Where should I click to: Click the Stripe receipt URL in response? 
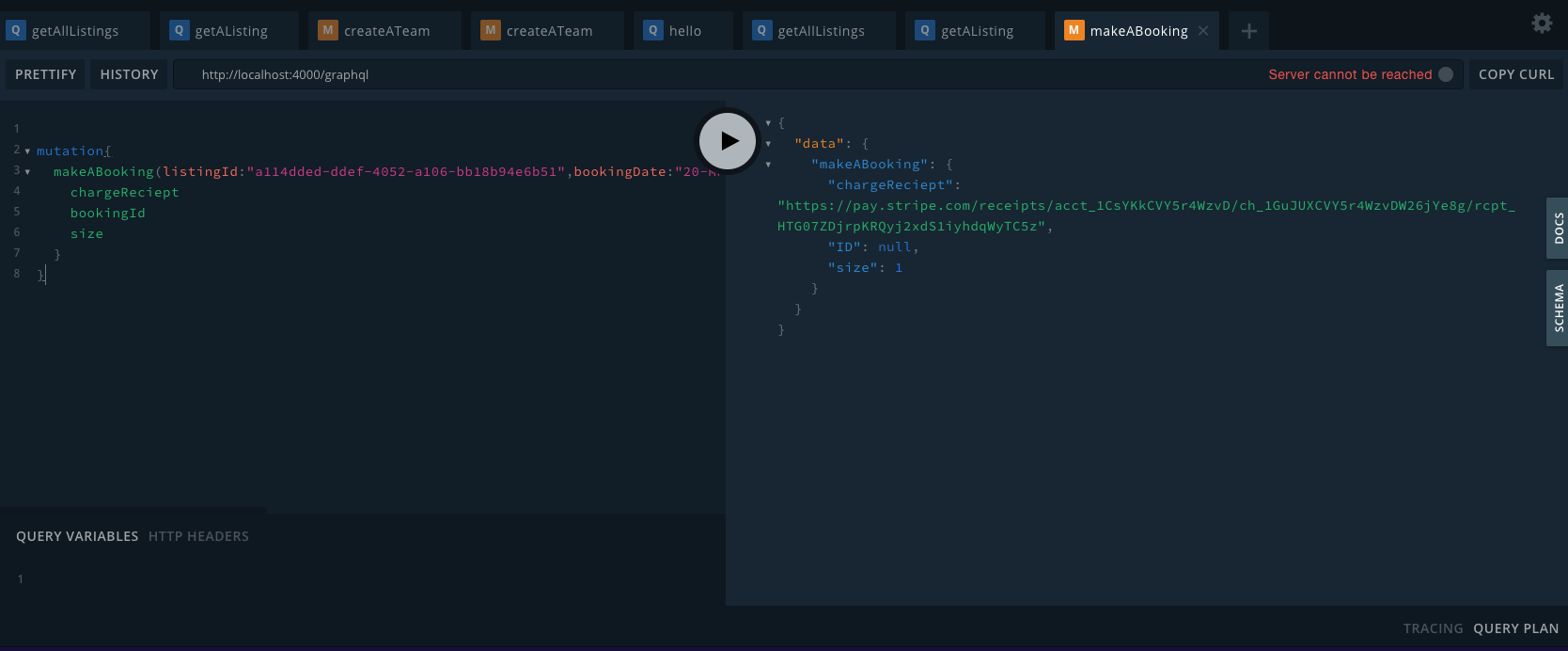(1146, 215)
